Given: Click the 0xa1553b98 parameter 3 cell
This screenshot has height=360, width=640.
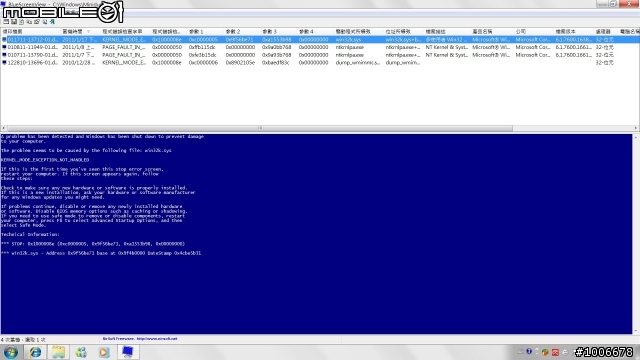Looking at the screenshot, I should coord(277,40).
